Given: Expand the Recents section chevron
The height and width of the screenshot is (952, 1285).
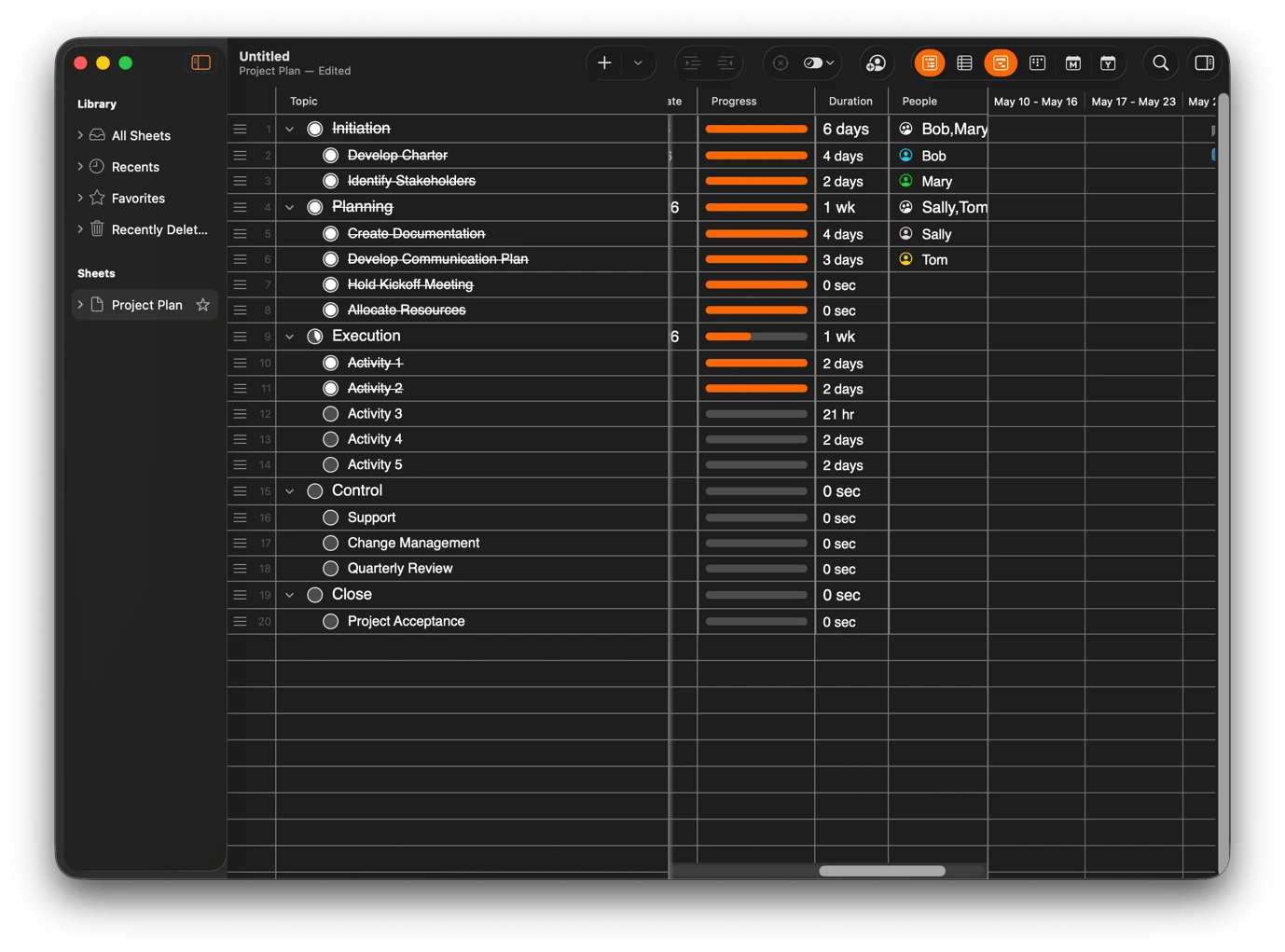Looking at the screenshot, I should (80, 167).
